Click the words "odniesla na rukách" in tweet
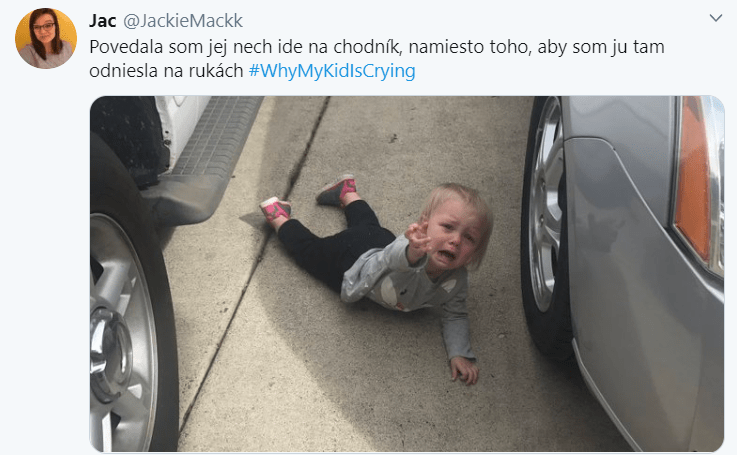This screenshot has height=455, width=737. tap(166, 71)
